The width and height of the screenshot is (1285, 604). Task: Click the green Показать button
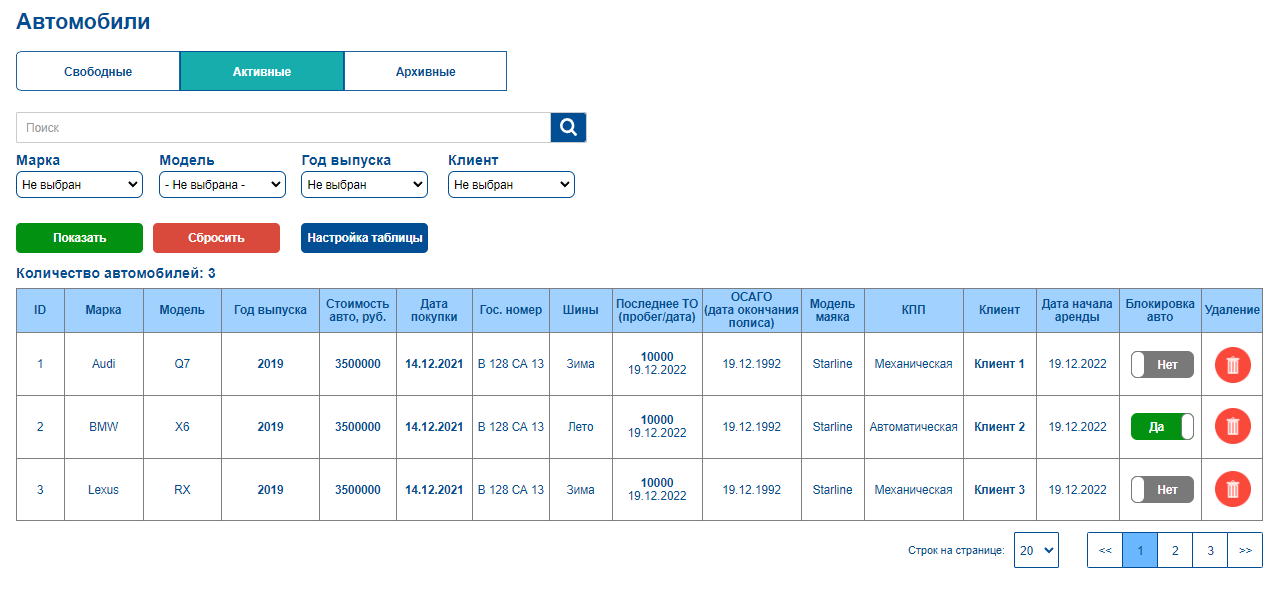79,238
